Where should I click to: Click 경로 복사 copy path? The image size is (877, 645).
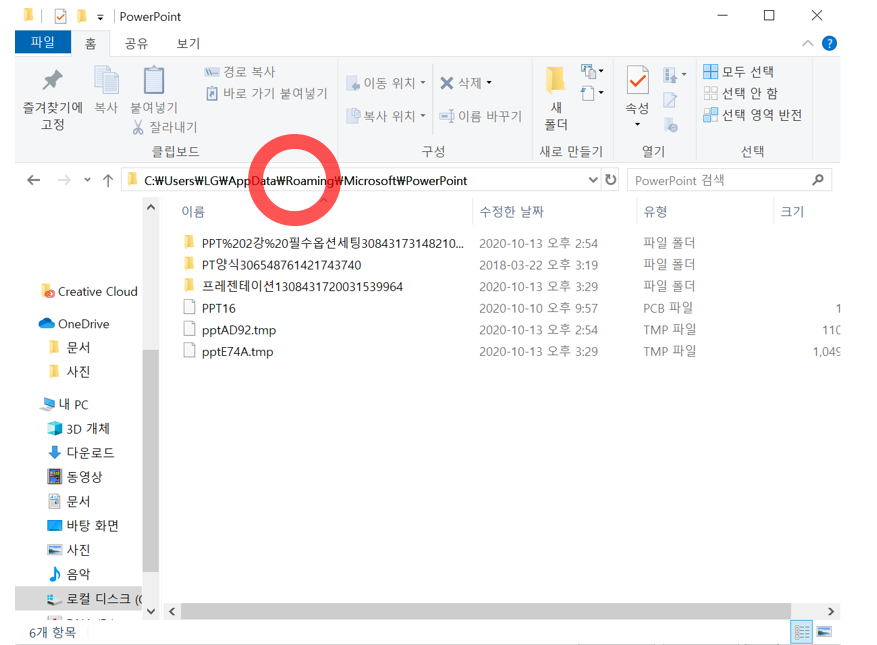coord(240,72)
